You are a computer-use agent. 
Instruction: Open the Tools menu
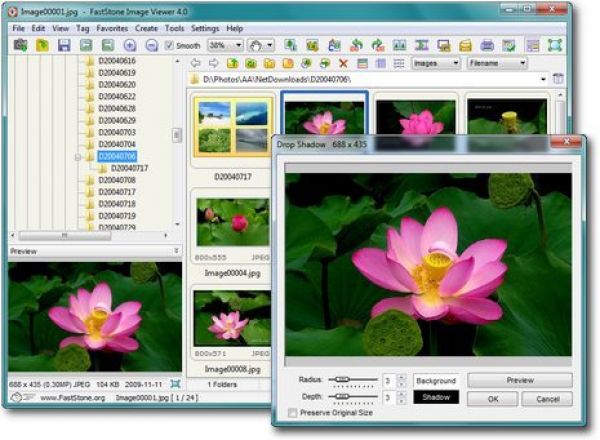174,29
